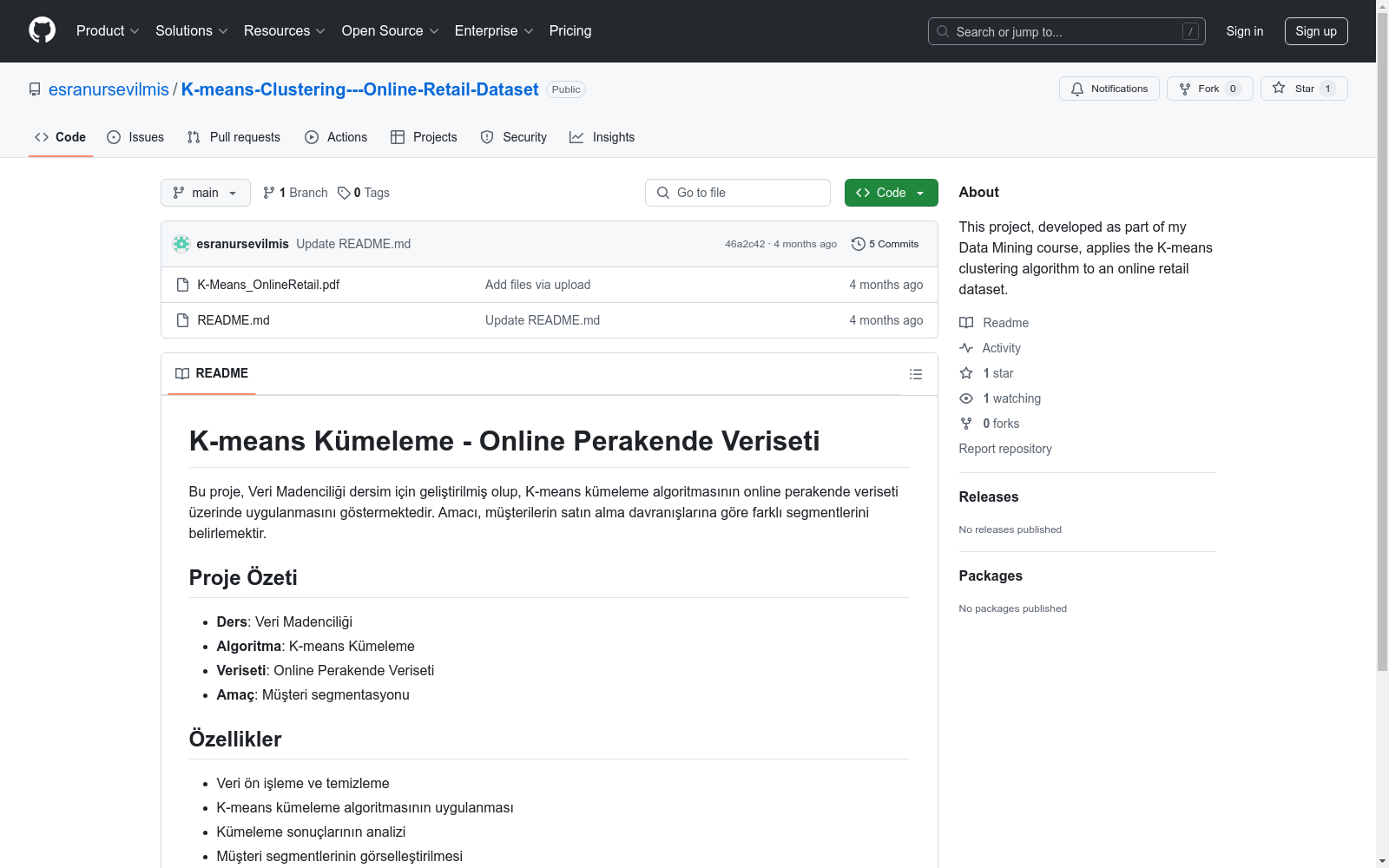Screen dimensions: 1389x868
Task: Open the Projects tab
Action: [424, 137]
